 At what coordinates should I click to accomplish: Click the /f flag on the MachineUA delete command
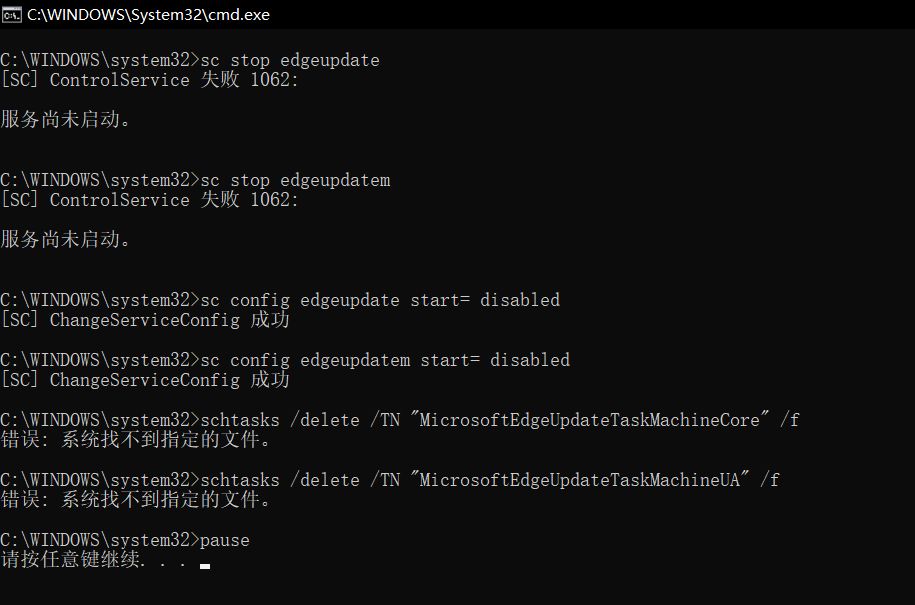(x=769, y=480)
